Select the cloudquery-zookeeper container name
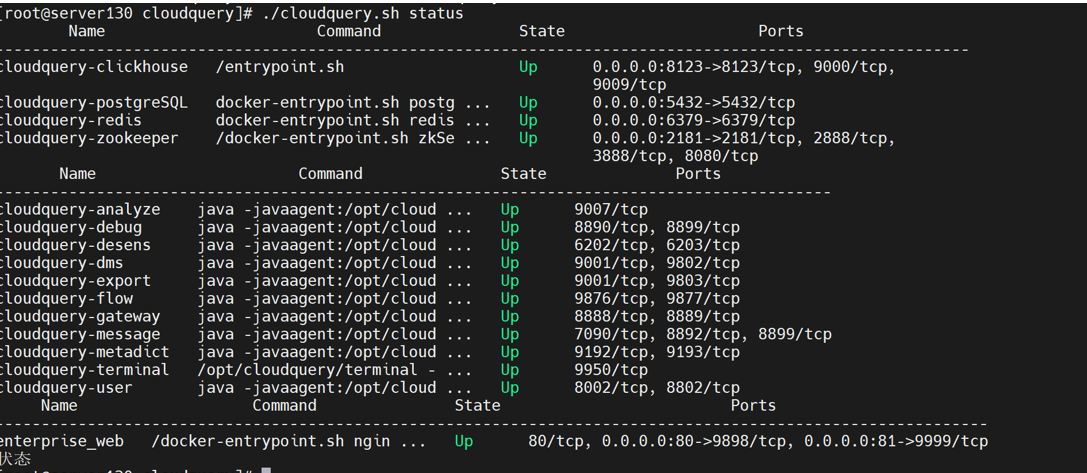This screenshot has height=473, width=1087. (x=89, y=139)
